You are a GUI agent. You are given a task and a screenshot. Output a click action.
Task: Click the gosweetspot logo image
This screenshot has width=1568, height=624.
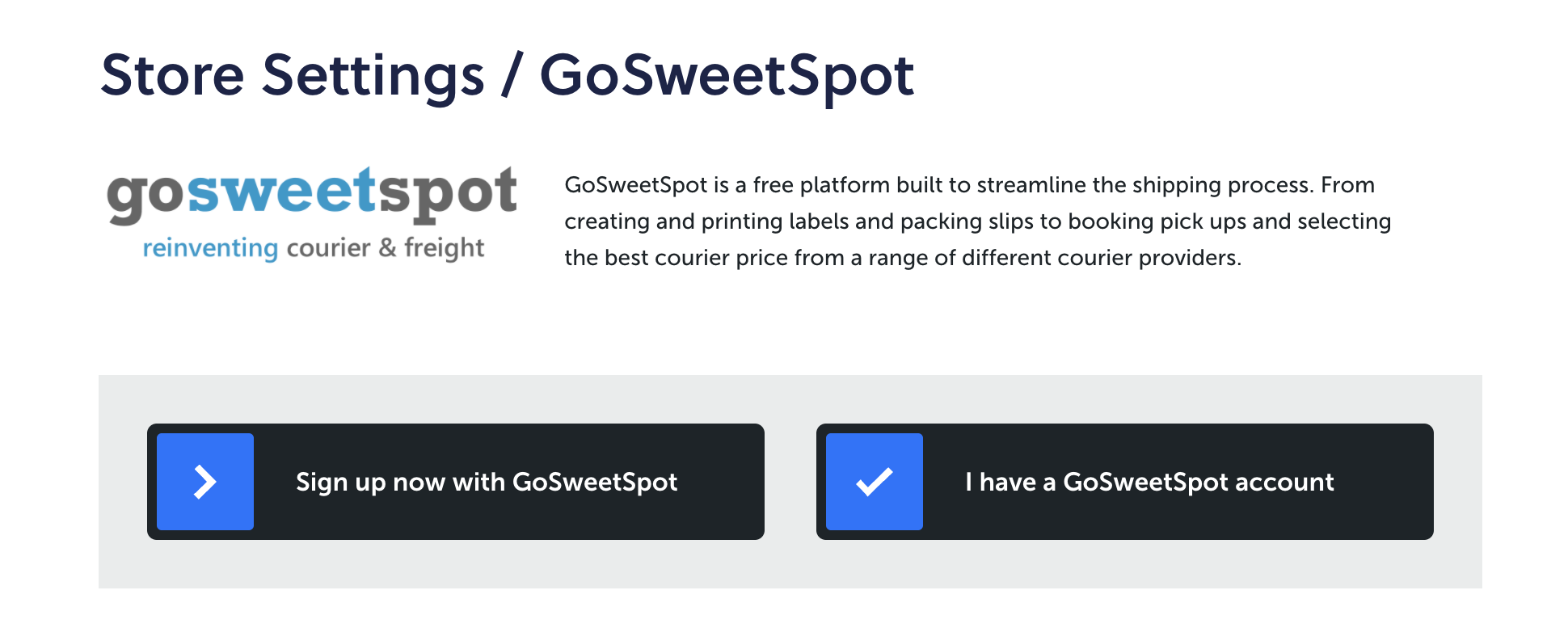[x=312, y=214]
